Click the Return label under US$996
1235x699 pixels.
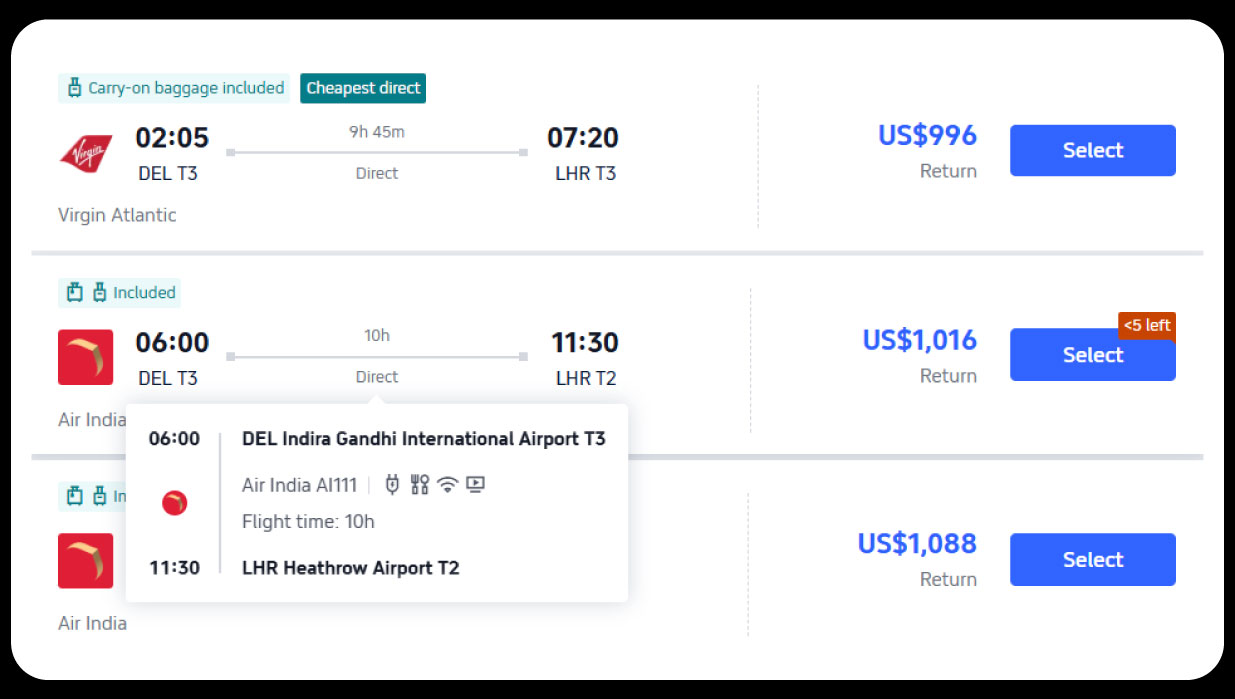pyautogui.click(x=949, y=170)
